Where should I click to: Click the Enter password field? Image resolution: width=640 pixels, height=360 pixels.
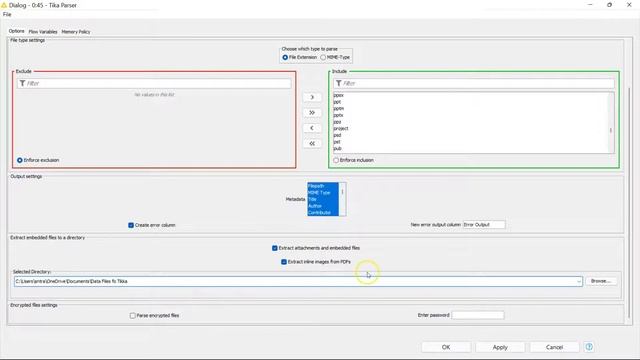click(478, 315)
